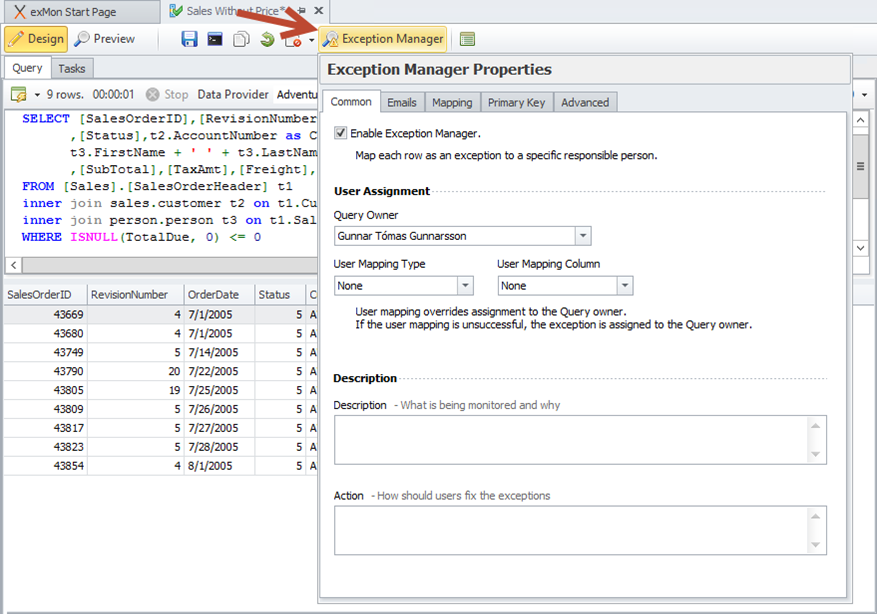The image size is (877, 614).
Task: Click into the Description text box
Action: pos(570,440)
